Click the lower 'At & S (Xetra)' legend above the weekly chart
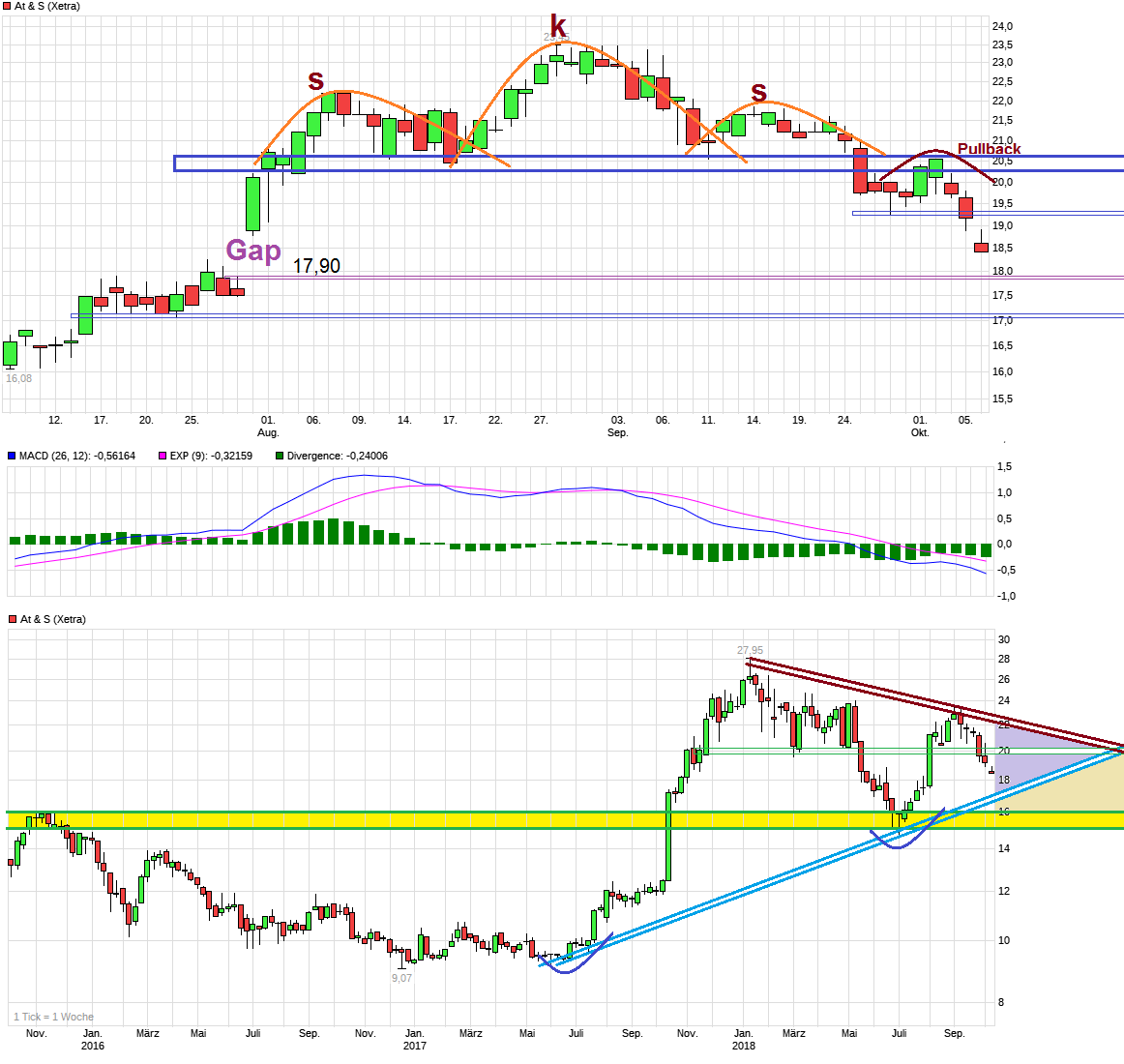1124x1064 pixels. [x=47, y=619]
